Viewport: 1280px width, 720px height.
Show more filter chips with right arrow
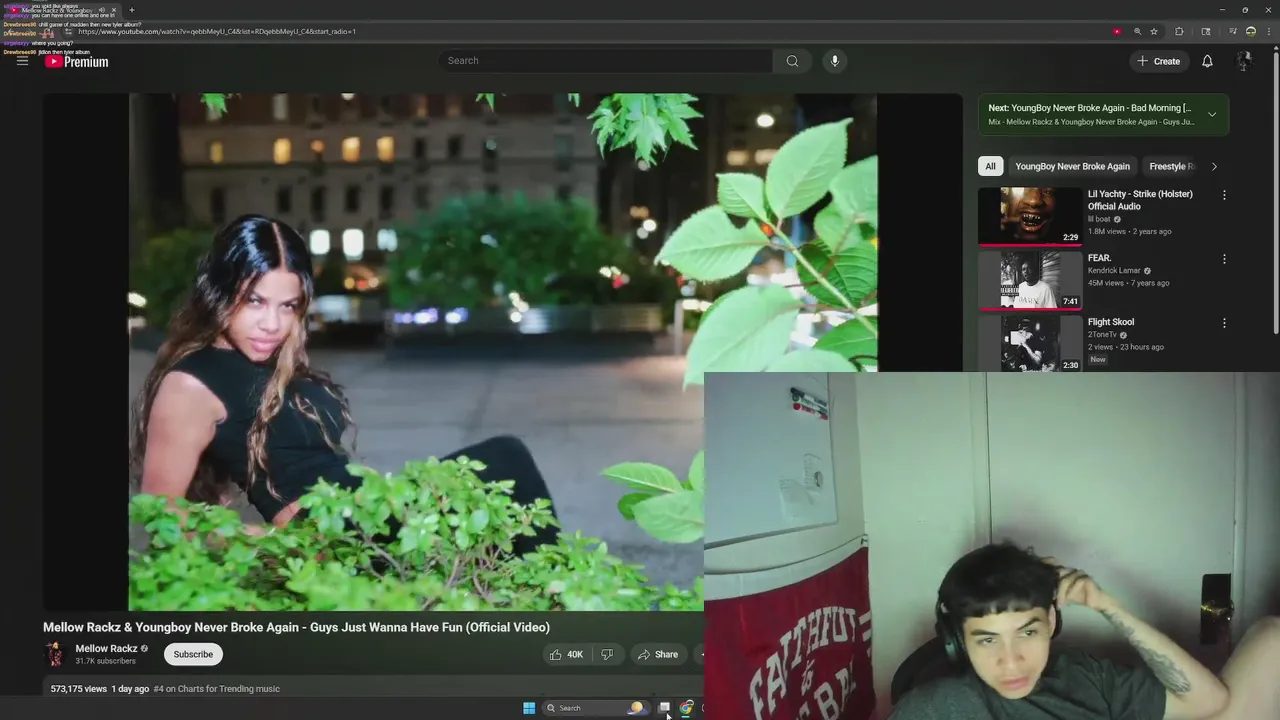click(x=1214, y=166)
